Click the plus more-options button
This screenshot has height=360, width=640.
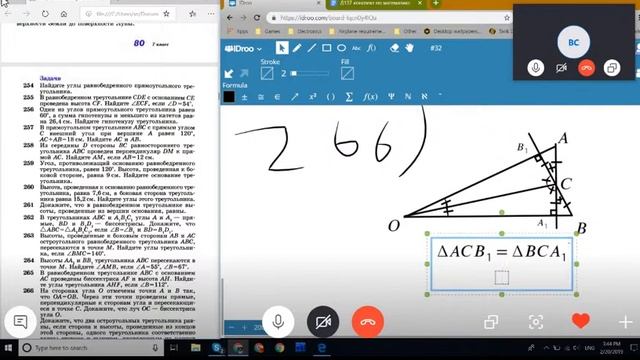[x=626, y=322]
